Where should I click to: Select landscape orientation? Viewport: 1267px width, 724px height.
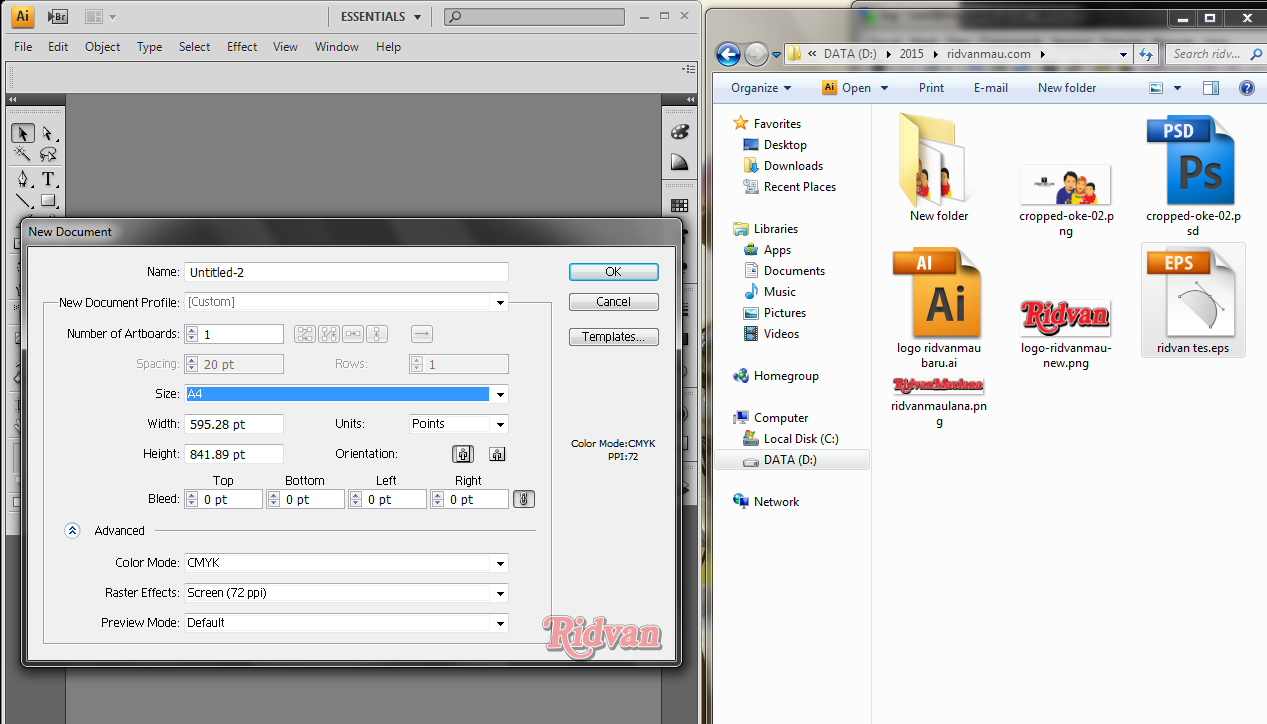(x=496, y=453)
